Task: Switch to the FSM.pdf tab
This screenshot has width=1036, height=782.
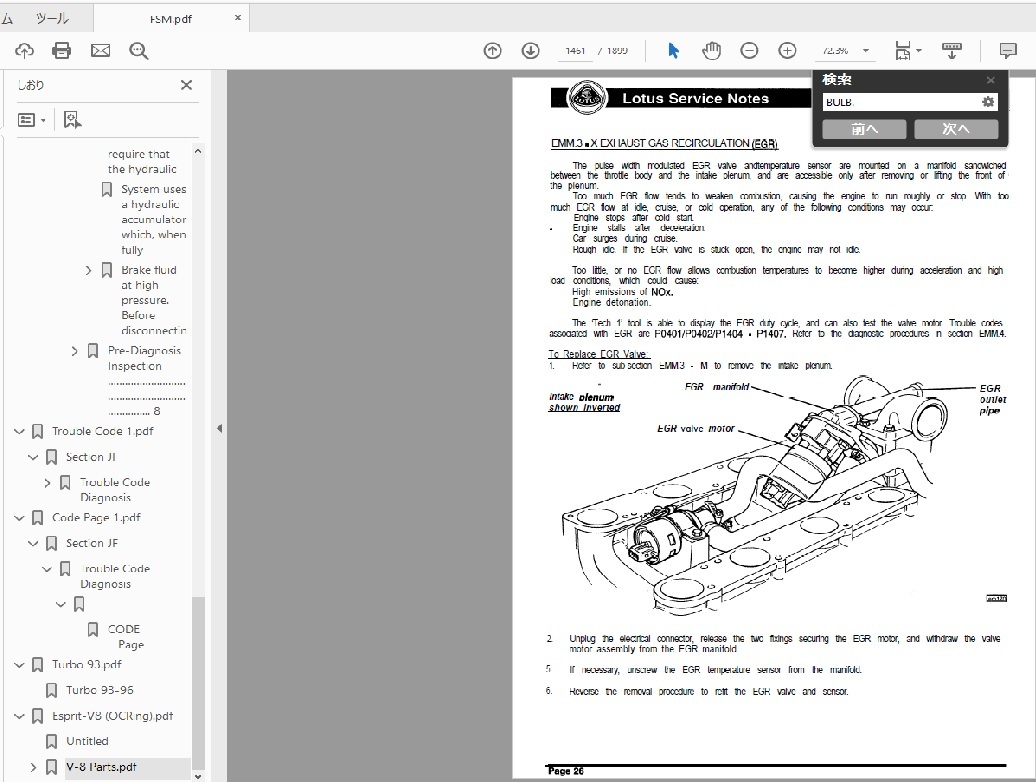Action: [x=170, y=18]
